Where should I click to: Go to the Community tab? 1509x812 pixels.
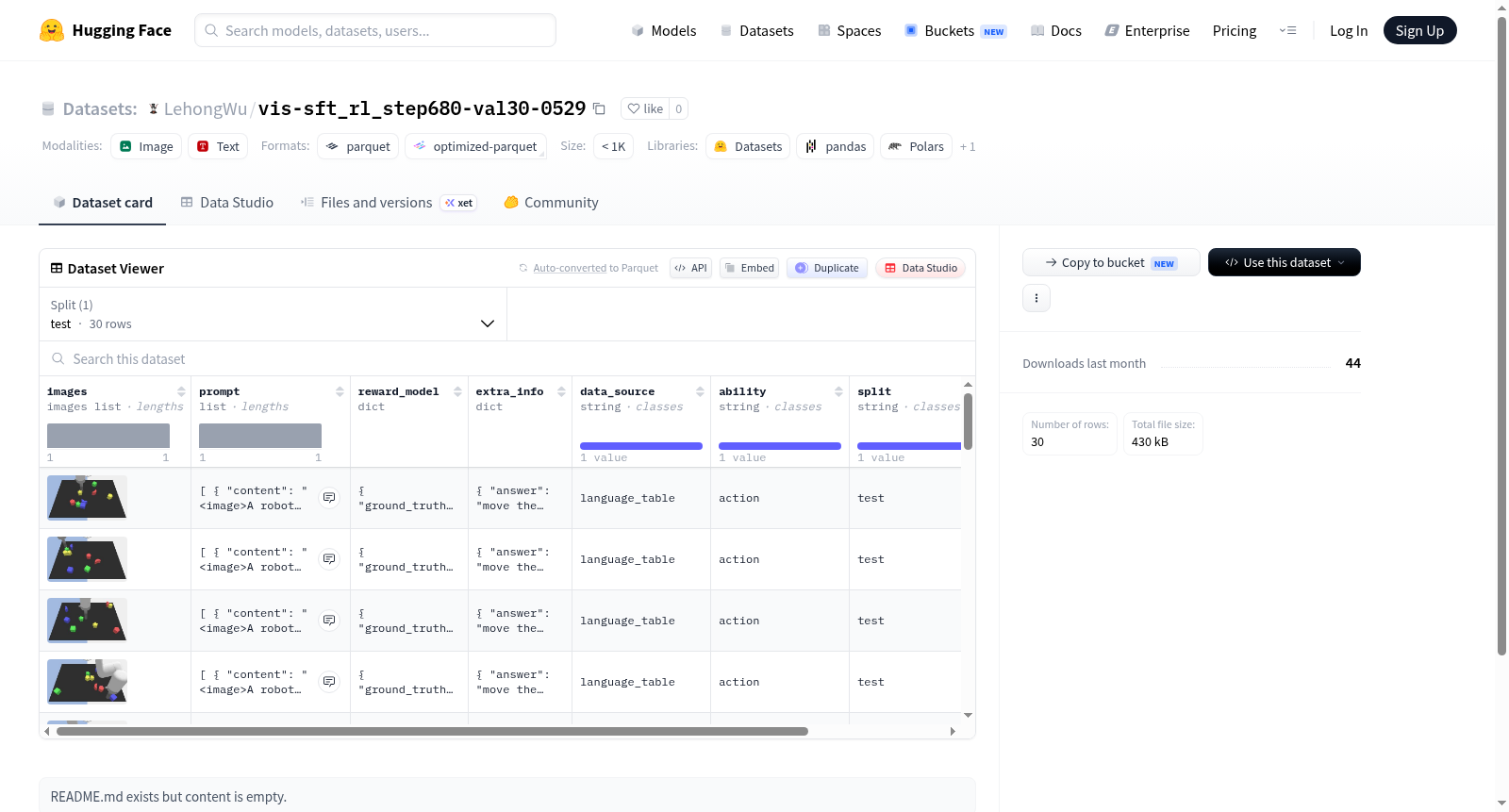(552, 203)
